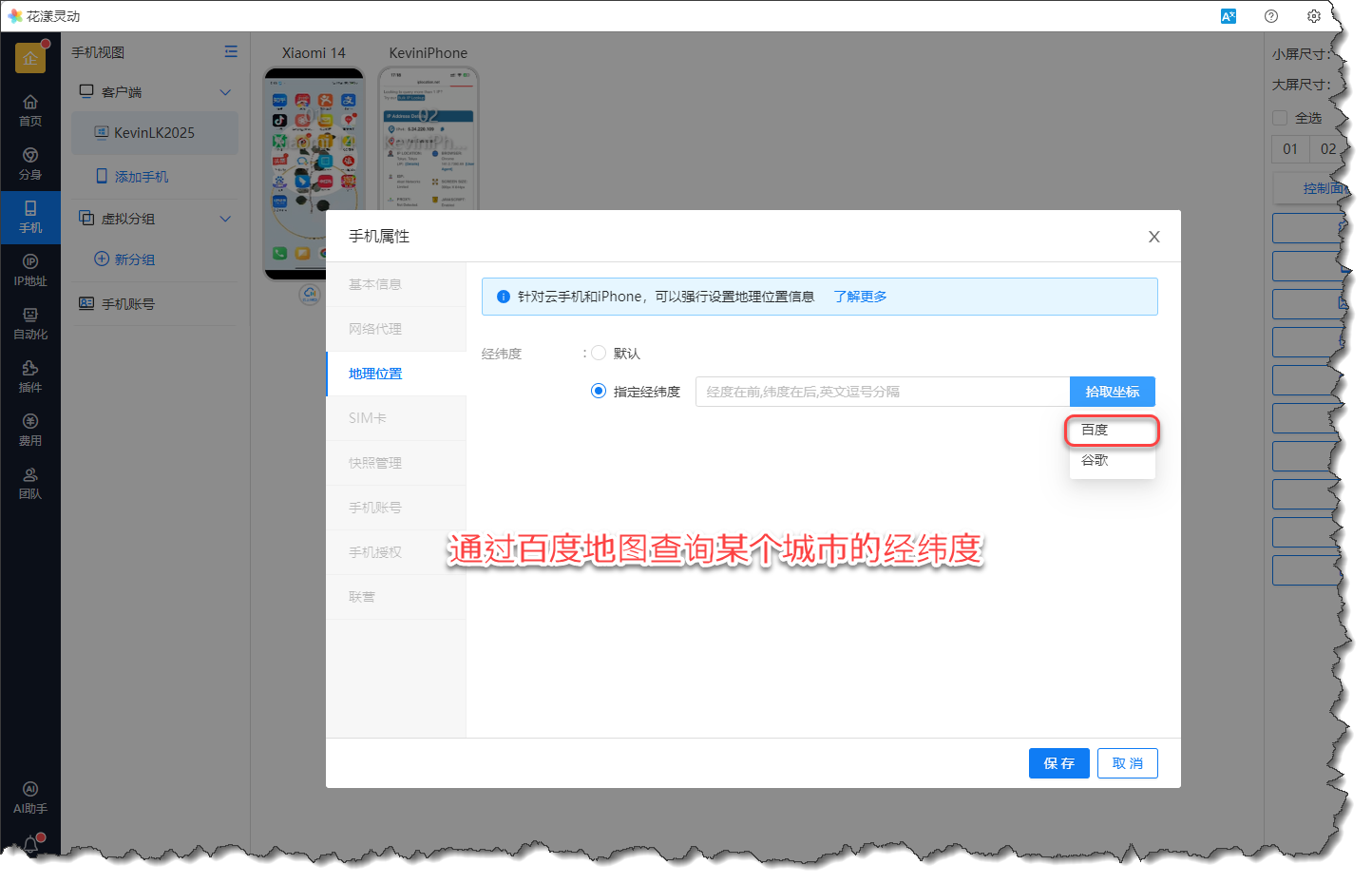Image resolution: width=1372 pixels, height=884 pixels.
Task: Open the 了解更多 link
Action: [x=860, y=297]
